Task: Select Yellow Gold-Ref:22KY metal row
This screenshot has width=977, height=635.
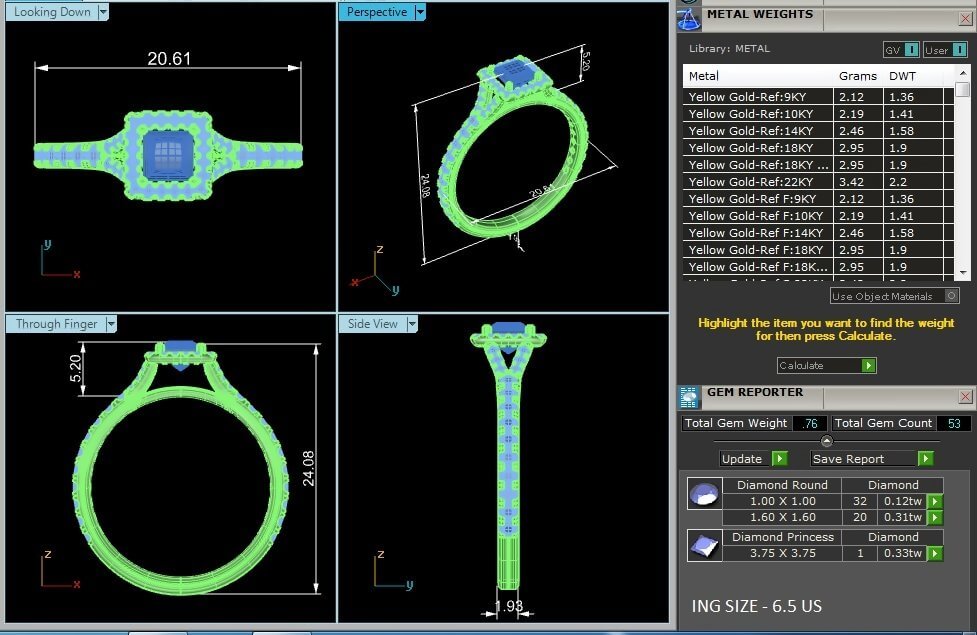Action: [757, 182]
